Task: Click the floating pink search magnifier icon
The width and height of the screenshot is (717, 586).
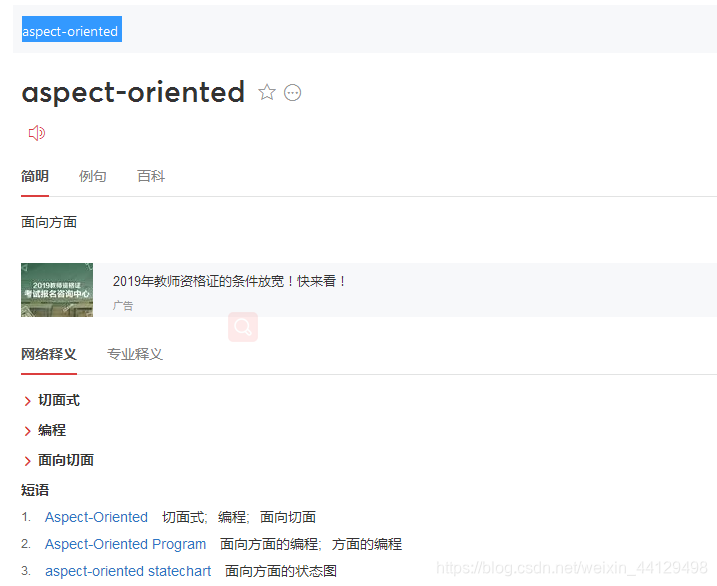Action: pos(243,327)
